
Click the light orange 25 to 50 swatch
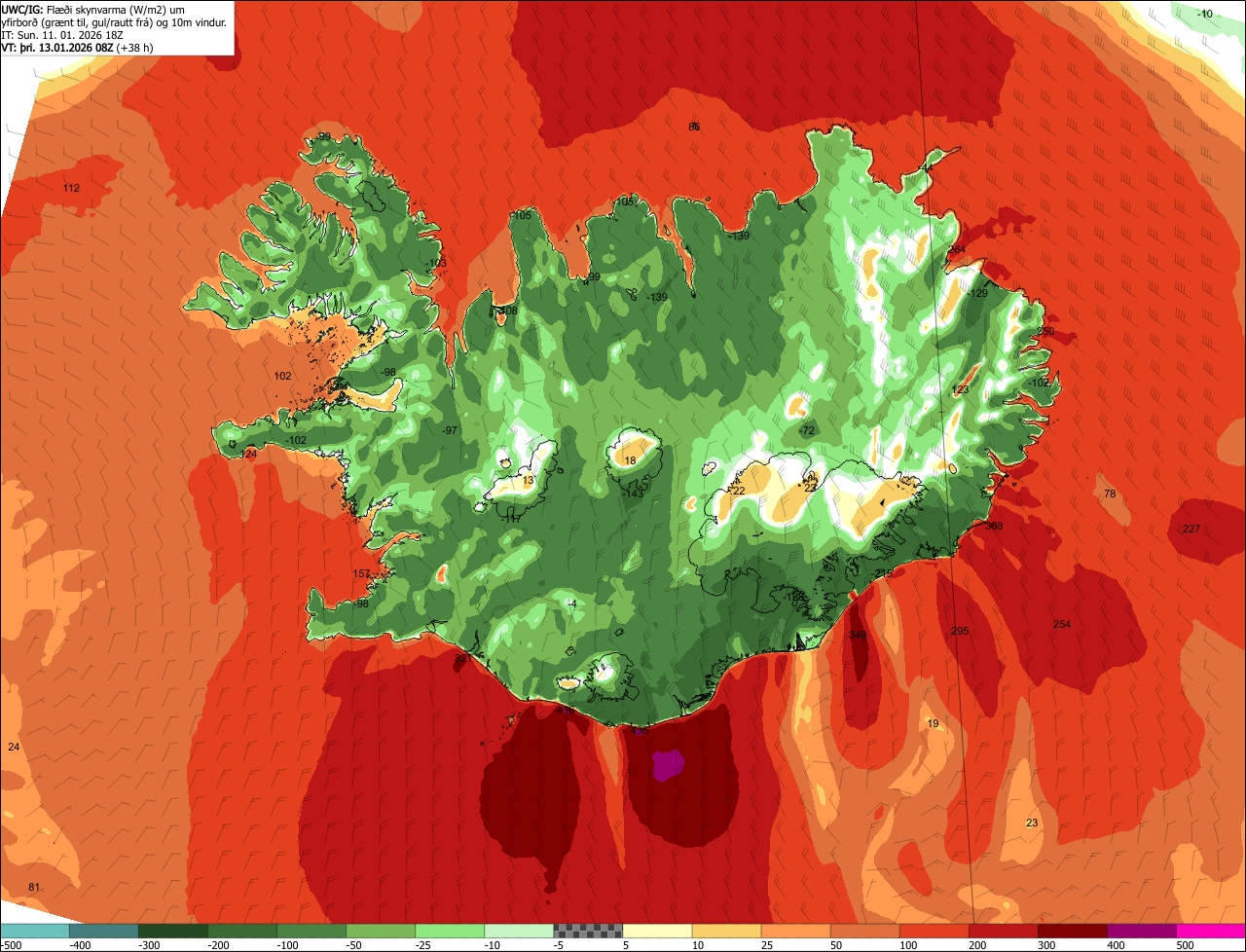coord(795,931)
